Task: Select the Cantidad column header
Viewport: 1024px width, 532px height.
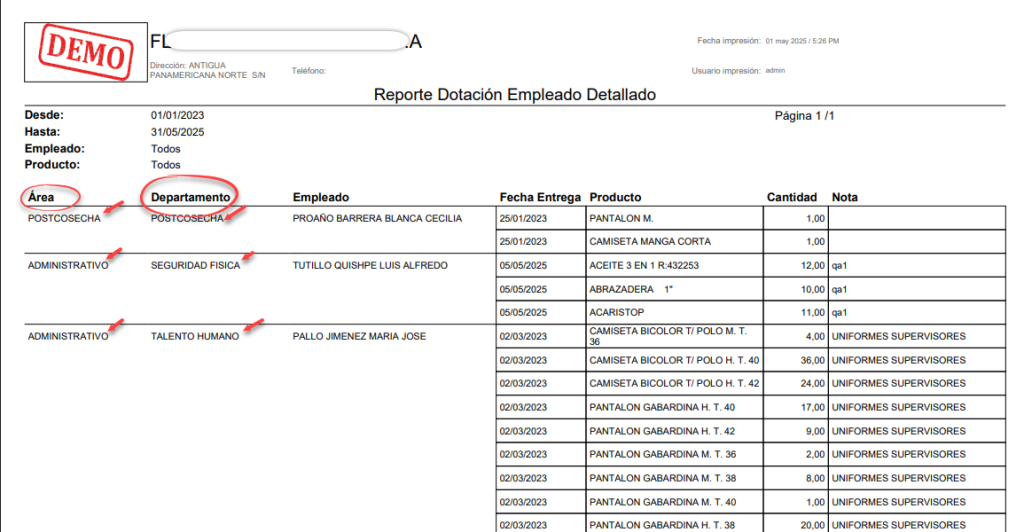Action: [x=792, y=197]
